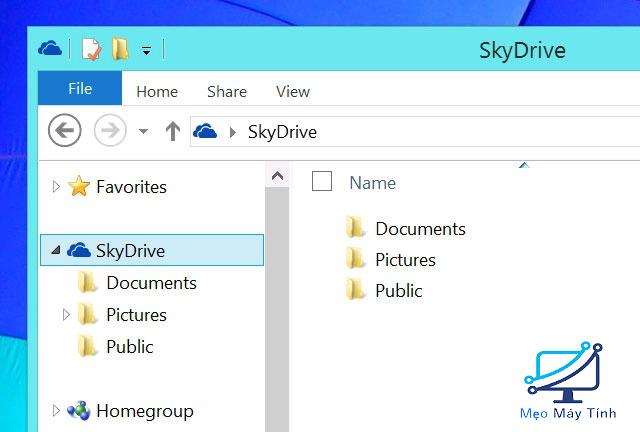Click the Documents folder icon in file list

click(355, 227)
